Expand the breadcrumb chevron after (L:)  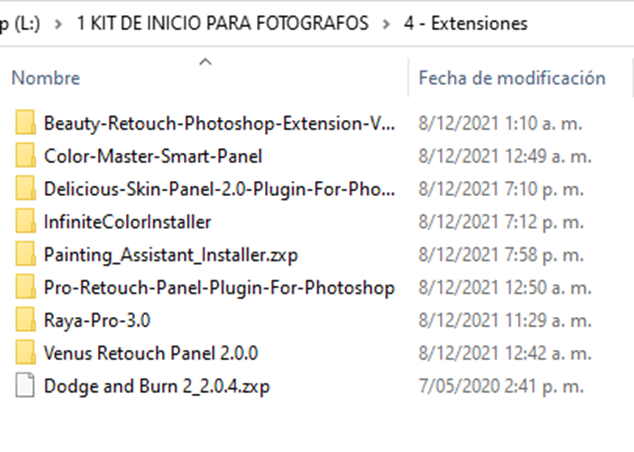pos(58,24)
